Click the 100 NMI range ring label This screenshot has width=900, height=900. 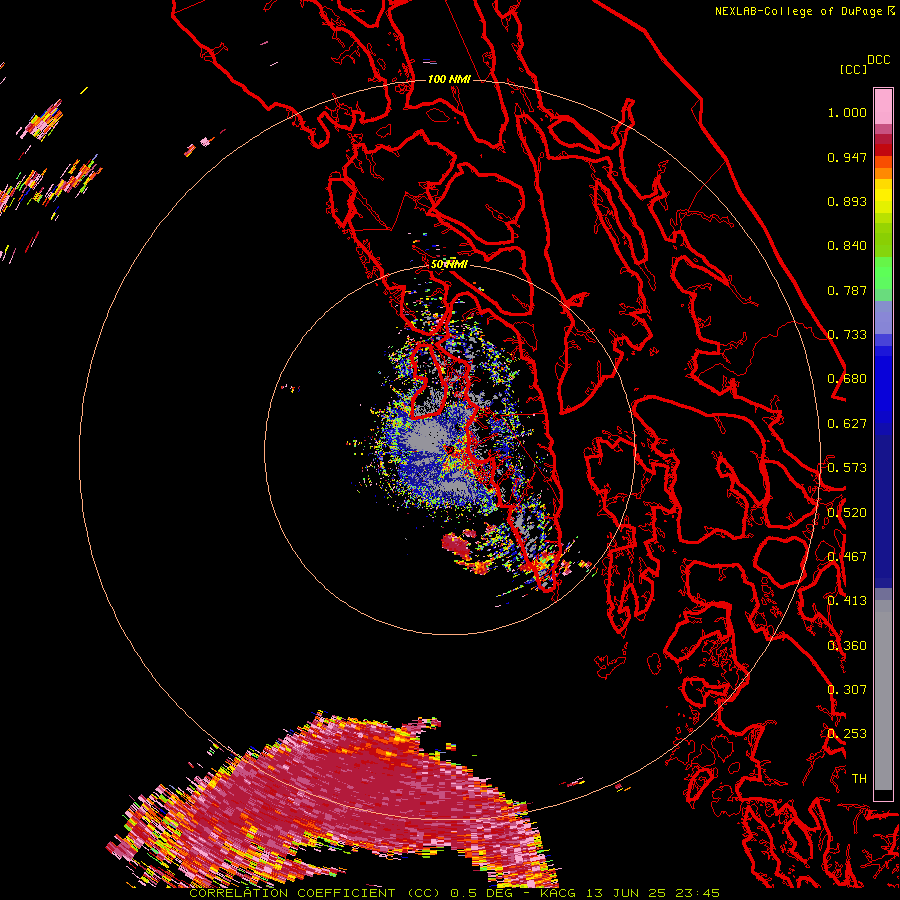449,79
